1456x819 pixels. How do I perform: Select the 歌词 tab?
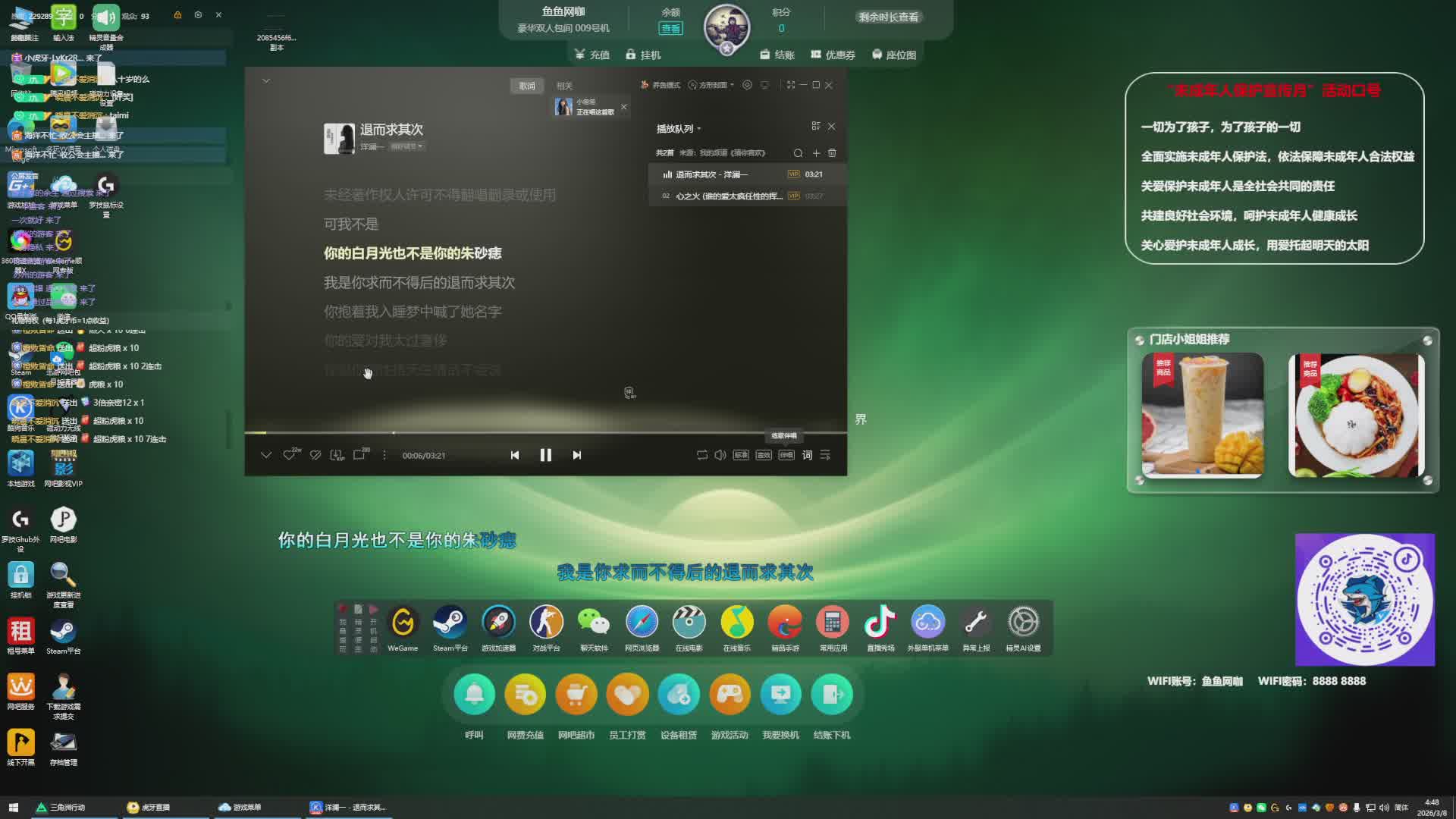click(x=527, y=86)
